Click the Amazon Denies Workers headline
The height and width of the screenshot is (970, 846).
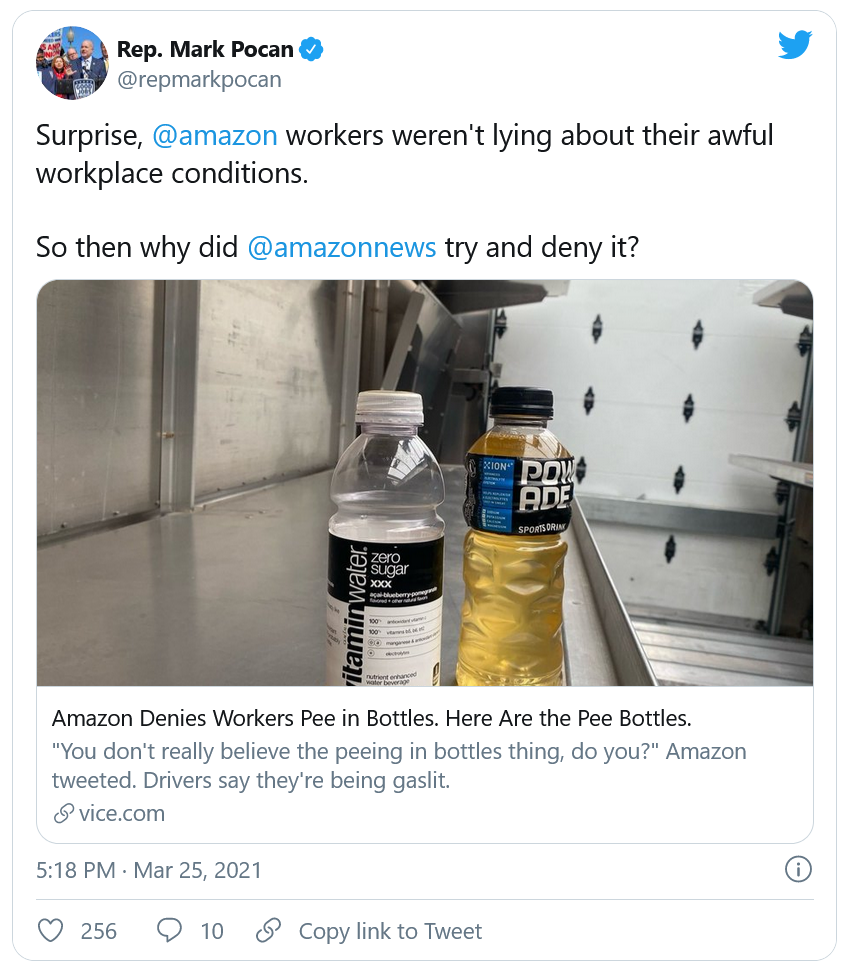372,718
